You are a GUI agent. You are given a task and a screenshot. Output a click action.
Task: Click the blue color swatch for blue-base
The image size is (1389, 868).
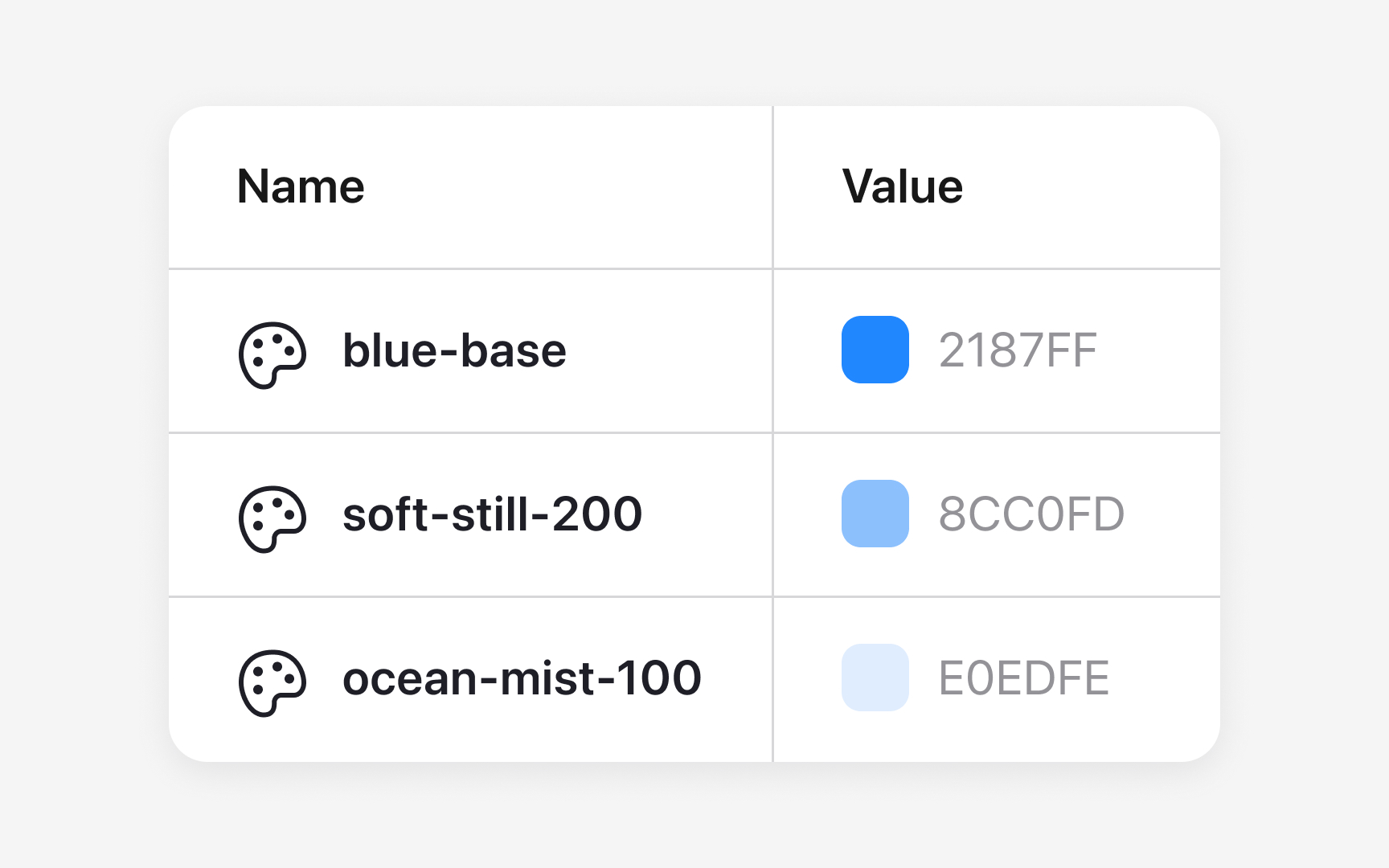874,350
